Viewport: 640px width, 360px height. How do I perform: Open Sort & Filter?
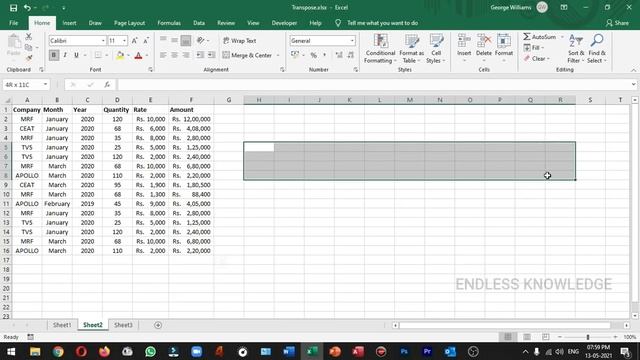576,49
